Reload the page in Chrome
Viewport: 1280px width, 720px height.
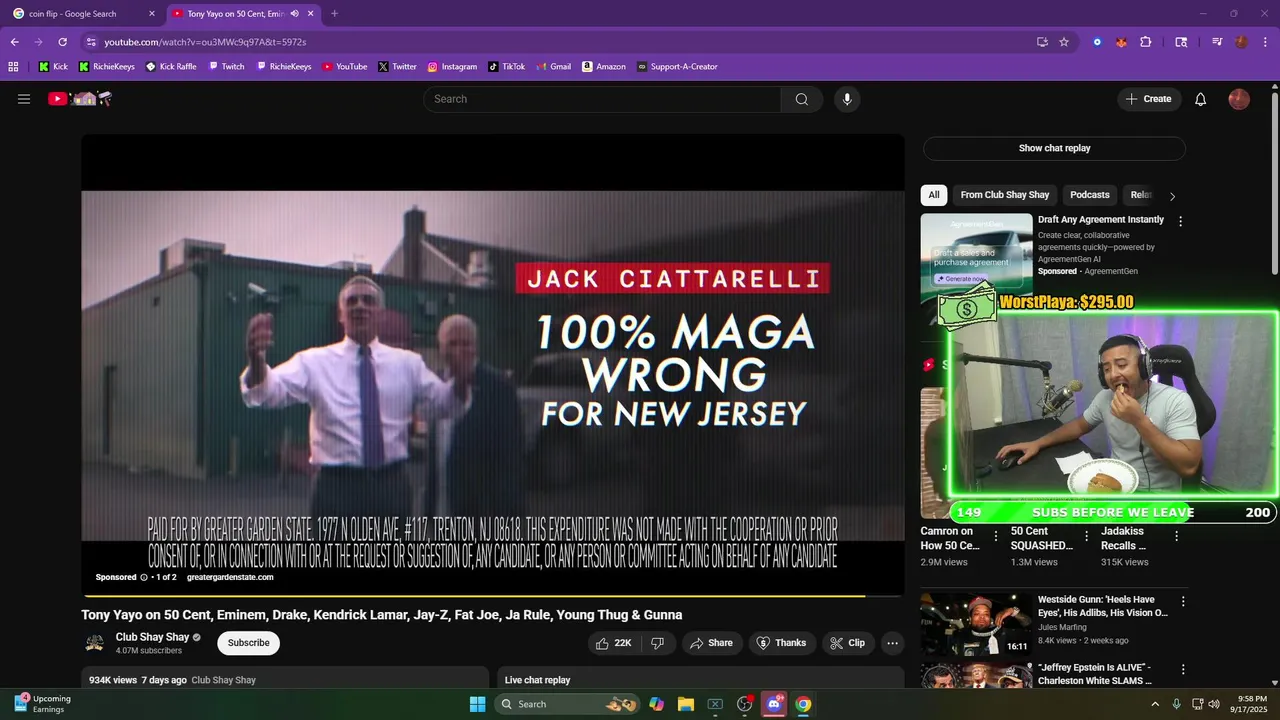click(62, 42)
